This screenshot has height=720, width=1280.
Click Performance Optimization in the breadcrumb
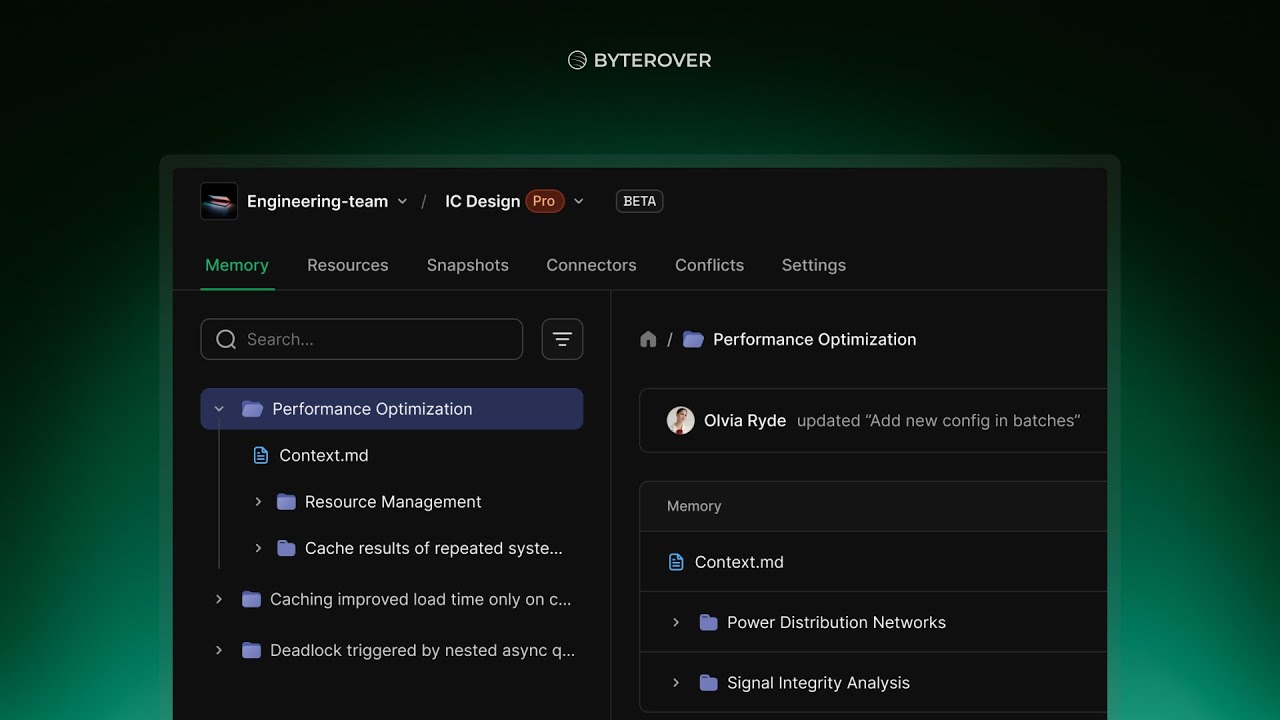pyautogui.click(x=814, y=339)
